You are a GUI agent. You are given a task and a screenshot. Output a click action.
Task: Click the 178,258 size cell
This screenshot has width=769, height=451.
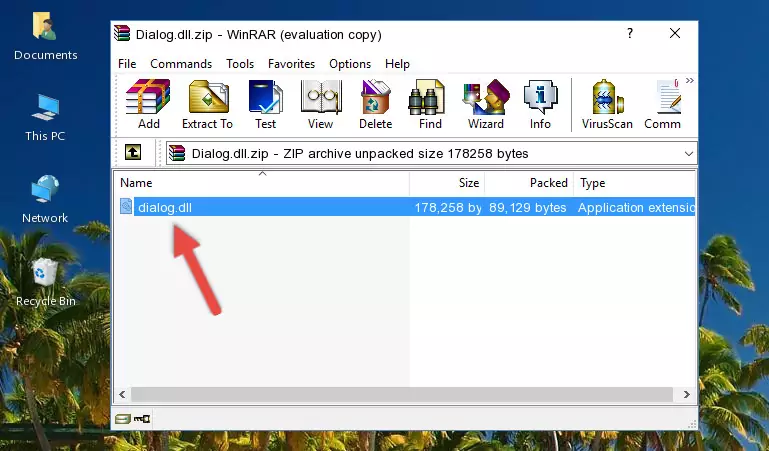(x=448, y=207)
